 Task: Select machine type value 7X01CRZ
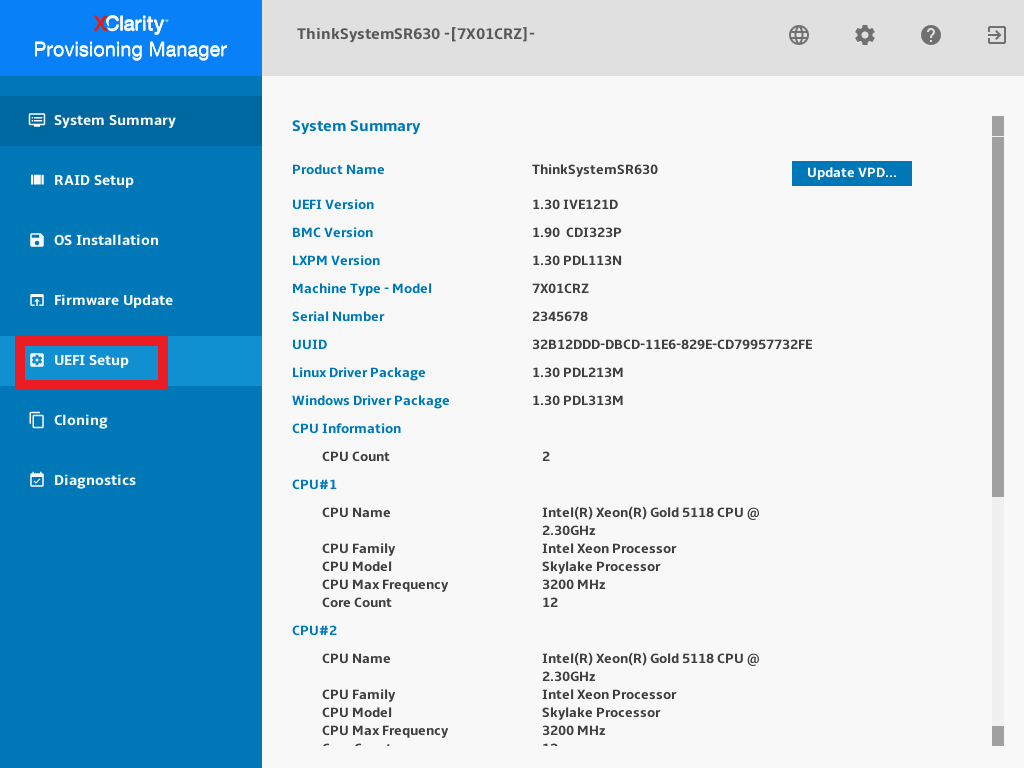click(560, 289)
